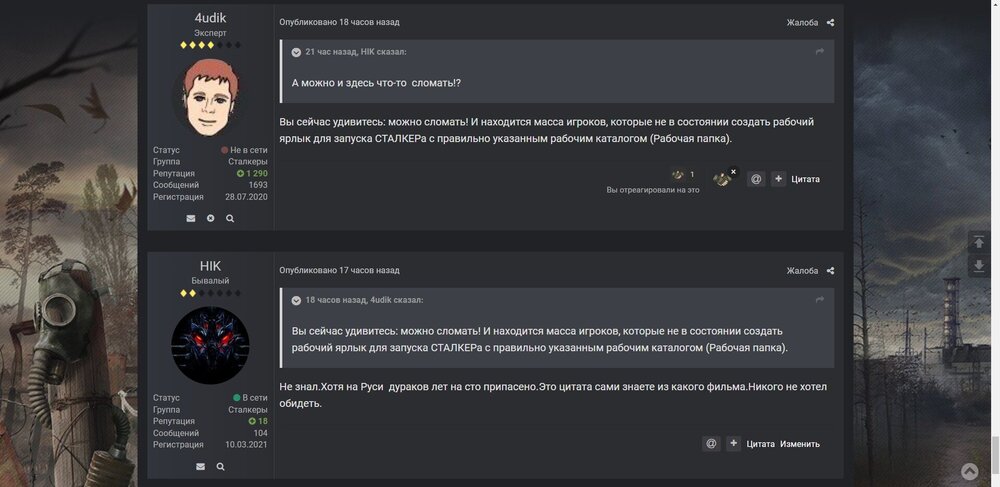Click the scroll-to-top arrow button on the right

tap(979, 242)
